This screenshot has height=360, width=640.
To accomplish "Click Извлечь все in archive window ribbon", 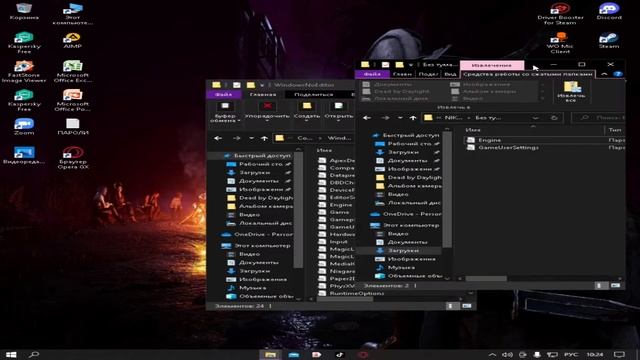I will [x=571, y=91].
